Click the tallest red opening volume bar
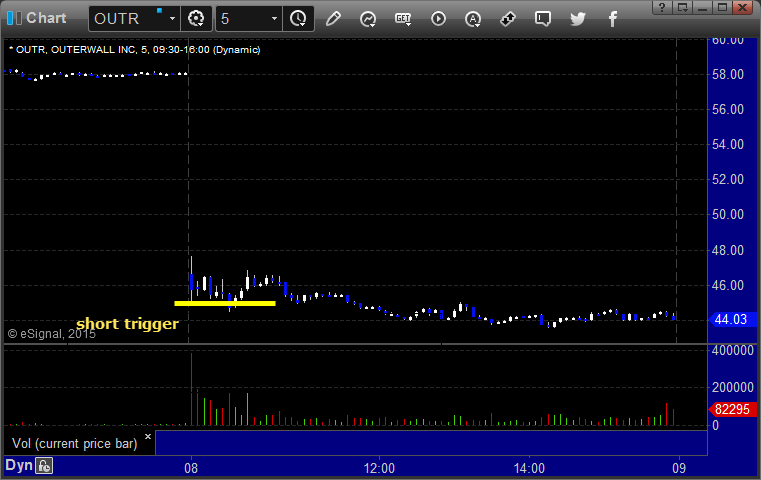761x480 pixels. point(191,389)
